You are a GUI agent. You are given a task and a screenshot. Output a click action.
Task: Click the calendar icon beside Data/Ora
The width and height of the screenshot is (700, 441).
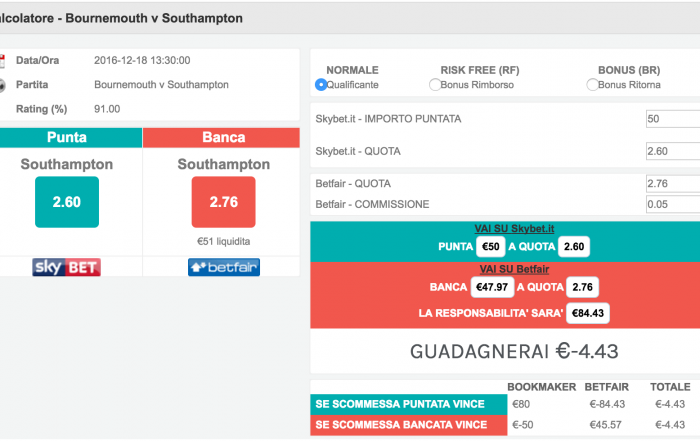2,61
